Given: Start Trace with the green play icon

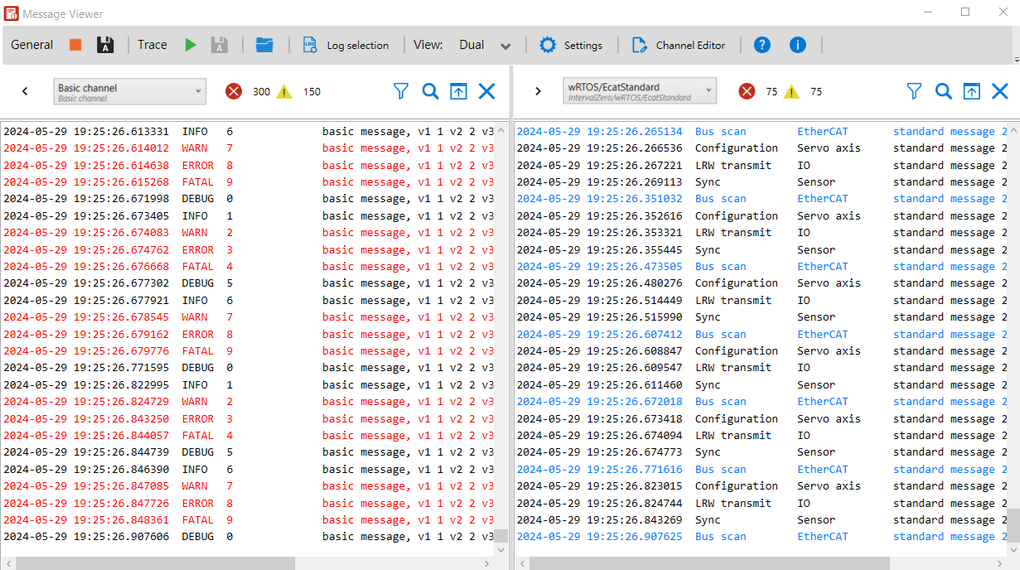Looking at the screenshot, I should (190, 45).
